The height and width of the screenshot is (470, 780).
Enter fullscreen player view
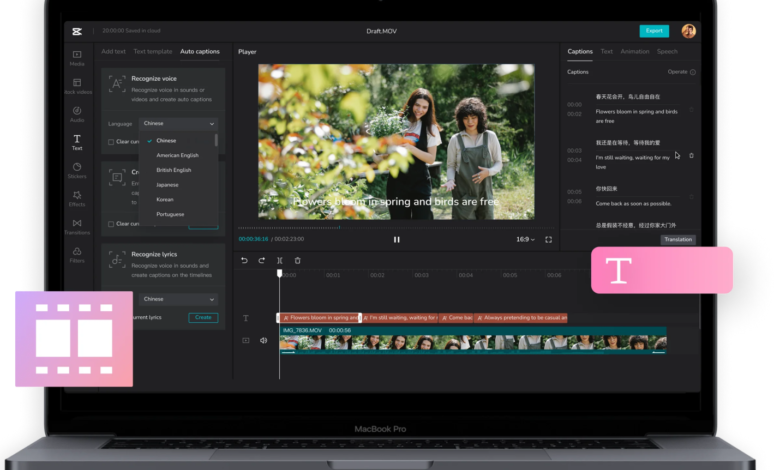coord(548,239)
